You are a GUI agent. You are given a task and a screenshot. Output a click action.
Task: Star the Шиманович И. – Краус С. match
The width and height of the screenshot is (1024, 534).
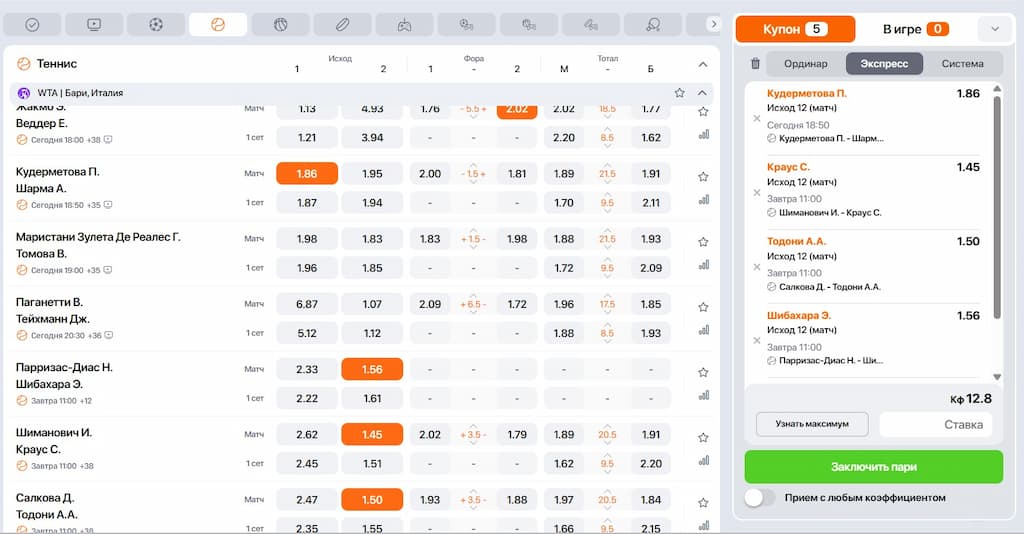(x=703, y=437)
